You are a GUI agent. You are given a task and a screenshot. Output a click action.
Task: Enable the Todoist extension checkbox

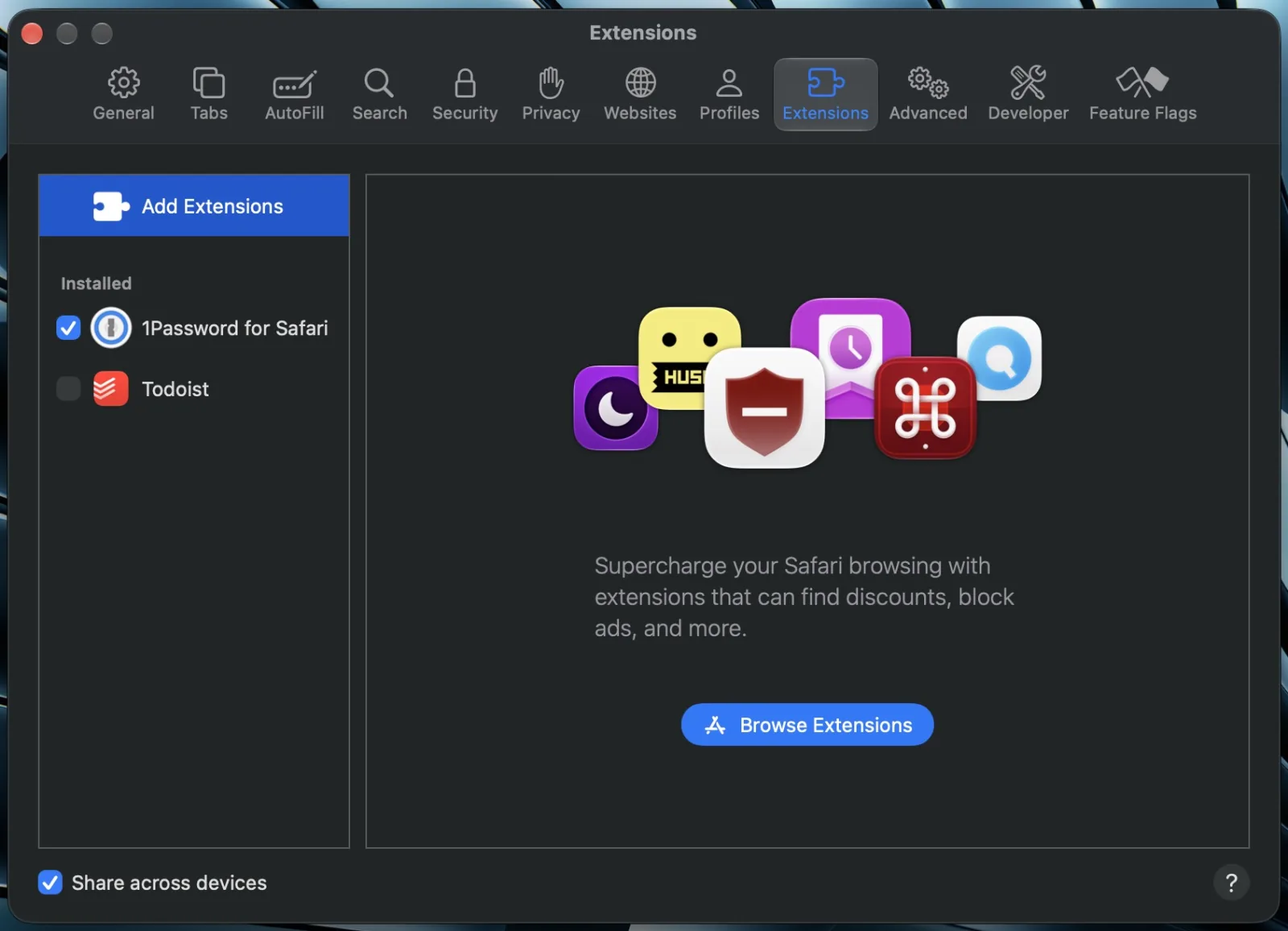[68, 389]
